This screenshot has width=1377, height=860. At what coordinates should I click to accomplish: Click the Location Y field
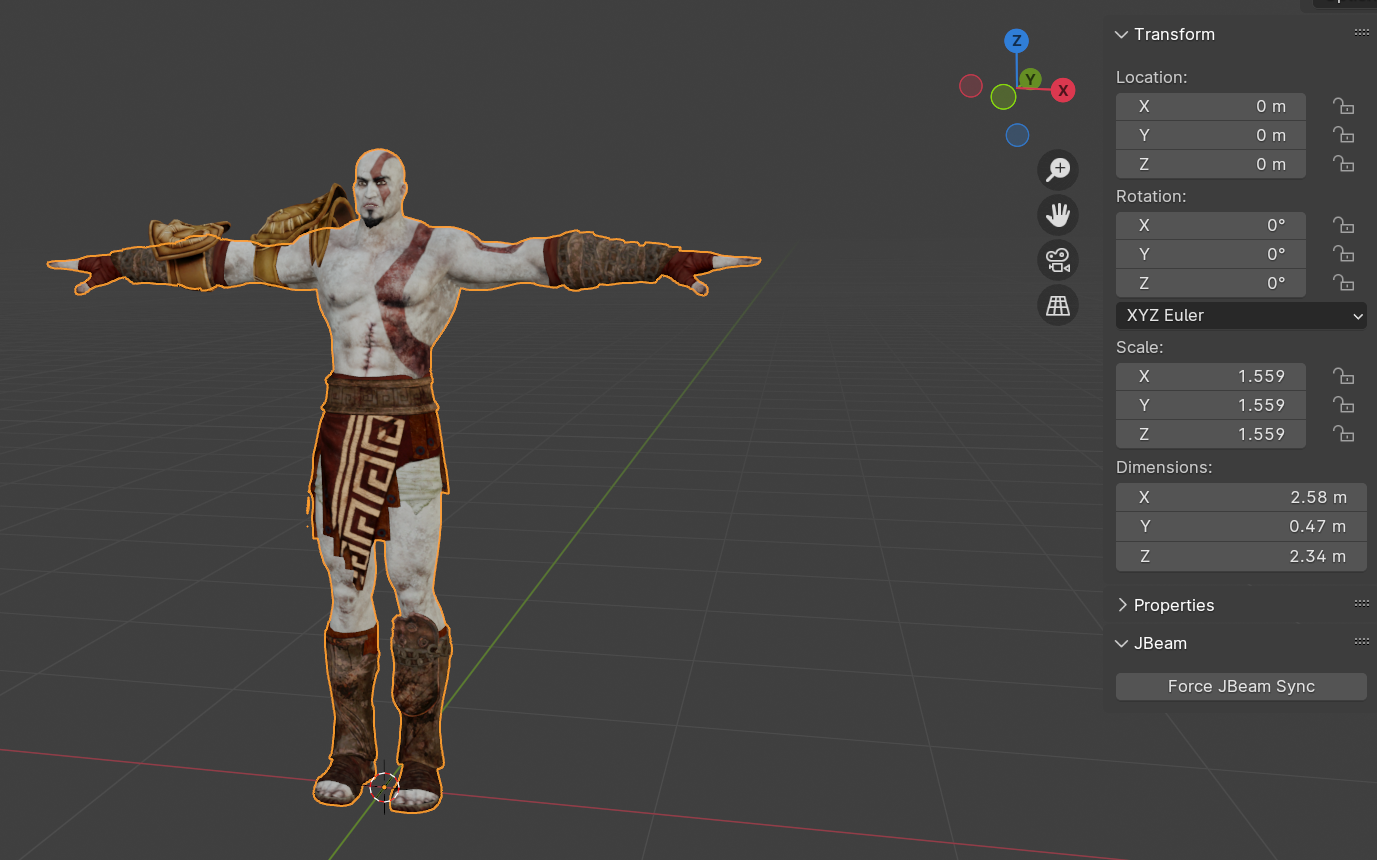1211,135
